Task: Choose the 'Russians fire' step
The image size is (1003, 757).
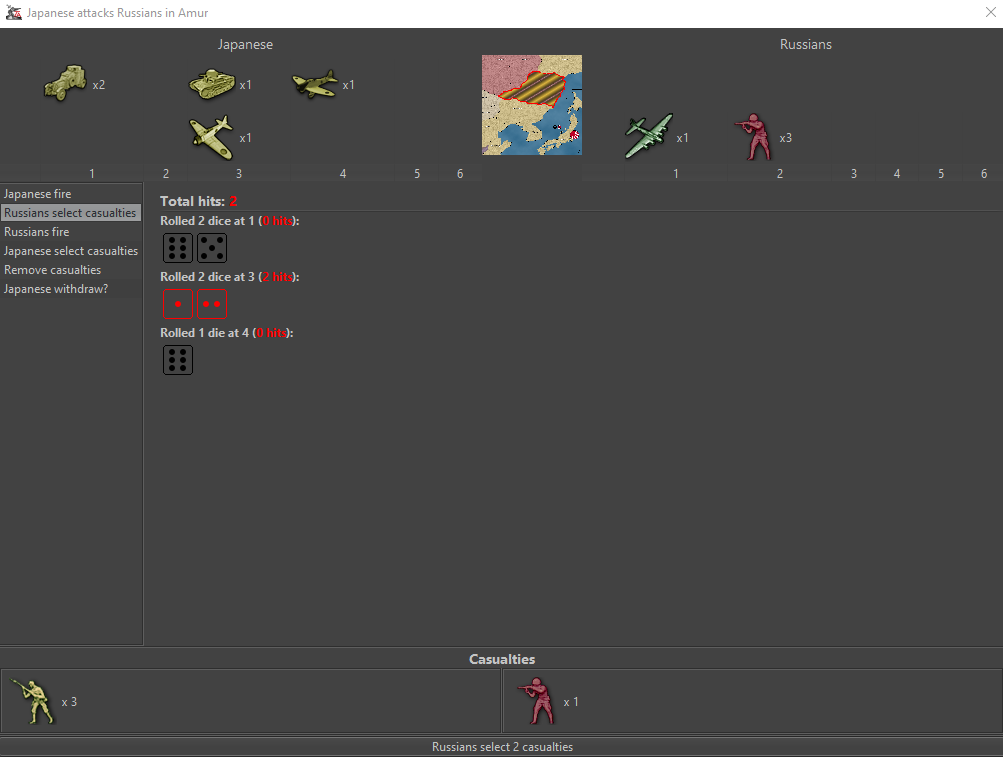Action: pos(37,232)
